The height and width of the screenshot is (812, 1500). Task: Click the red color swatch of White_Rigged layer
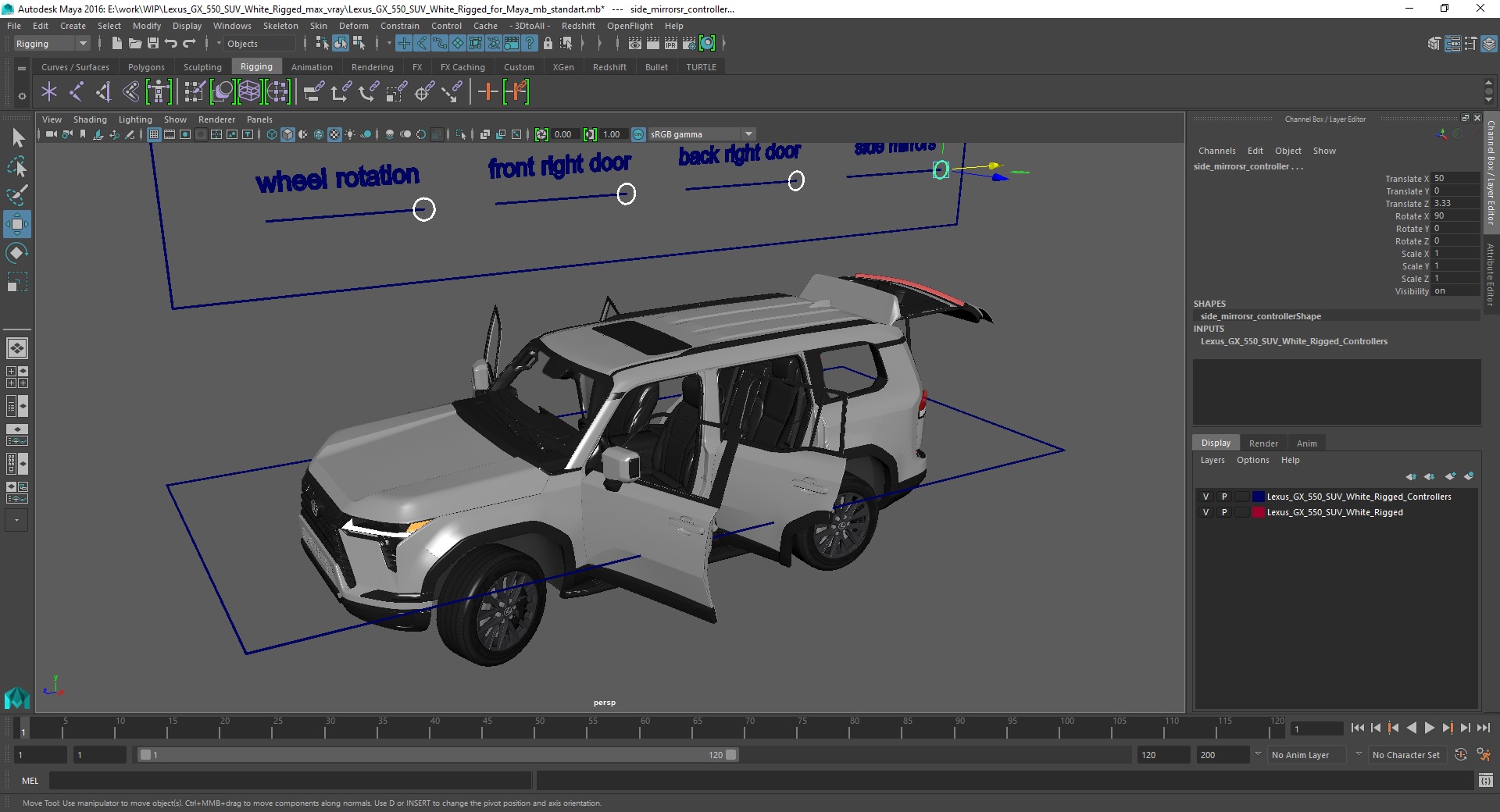pos(1258,512)
